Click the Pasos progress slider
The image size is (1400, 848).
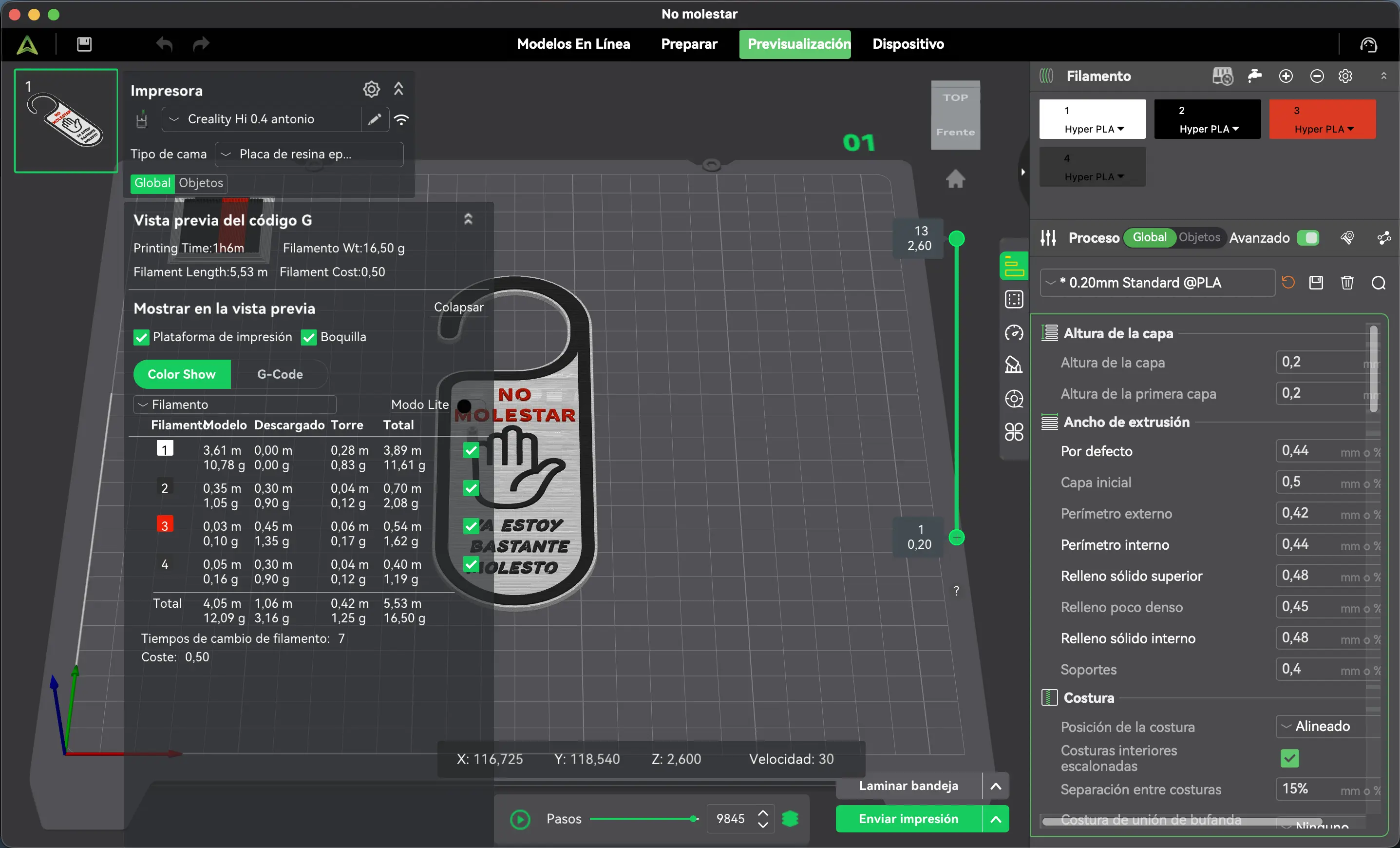[x=644, y=818]
